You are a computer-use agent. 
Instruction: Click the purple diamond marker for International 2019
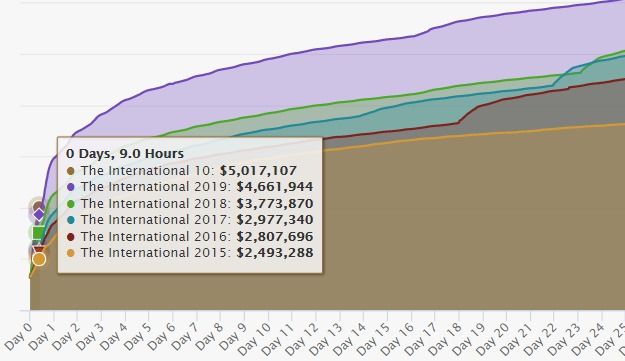click(39, 214)
